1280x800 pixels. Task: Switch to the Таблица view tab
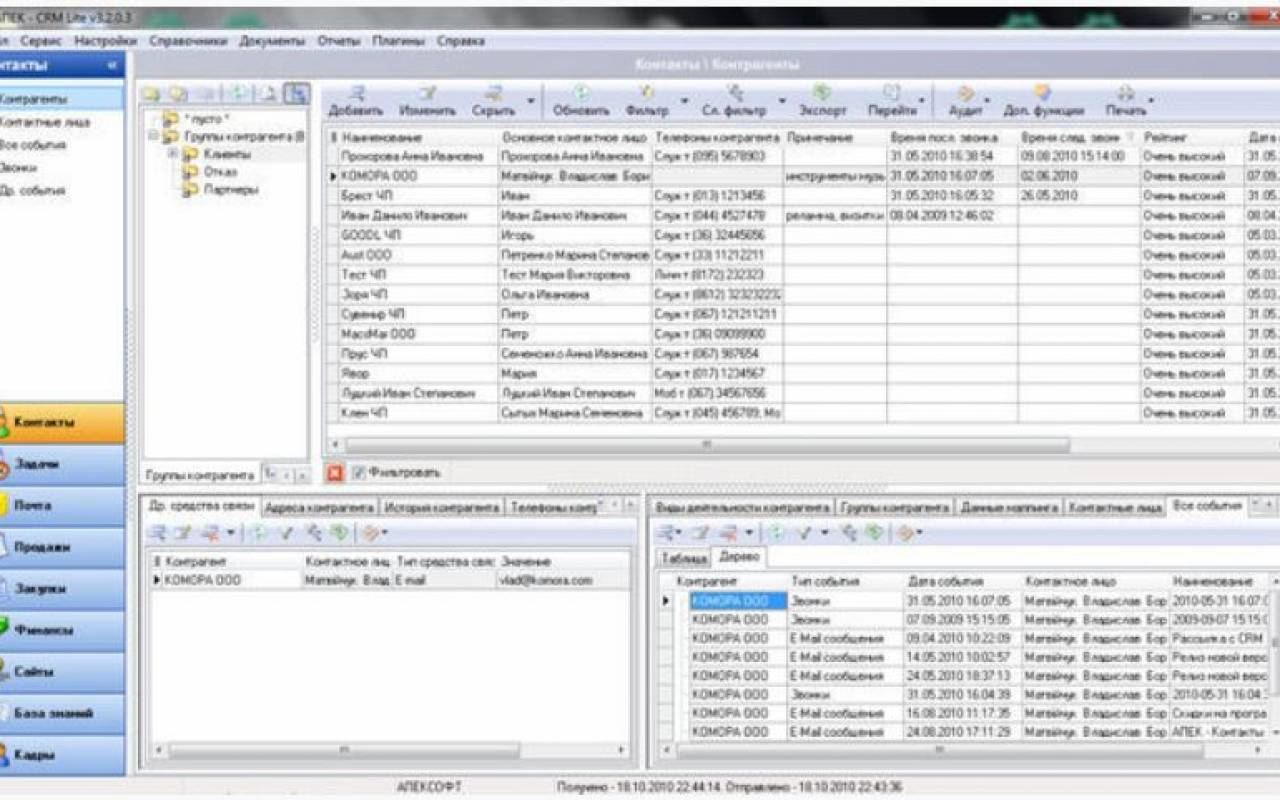[685, 557]
